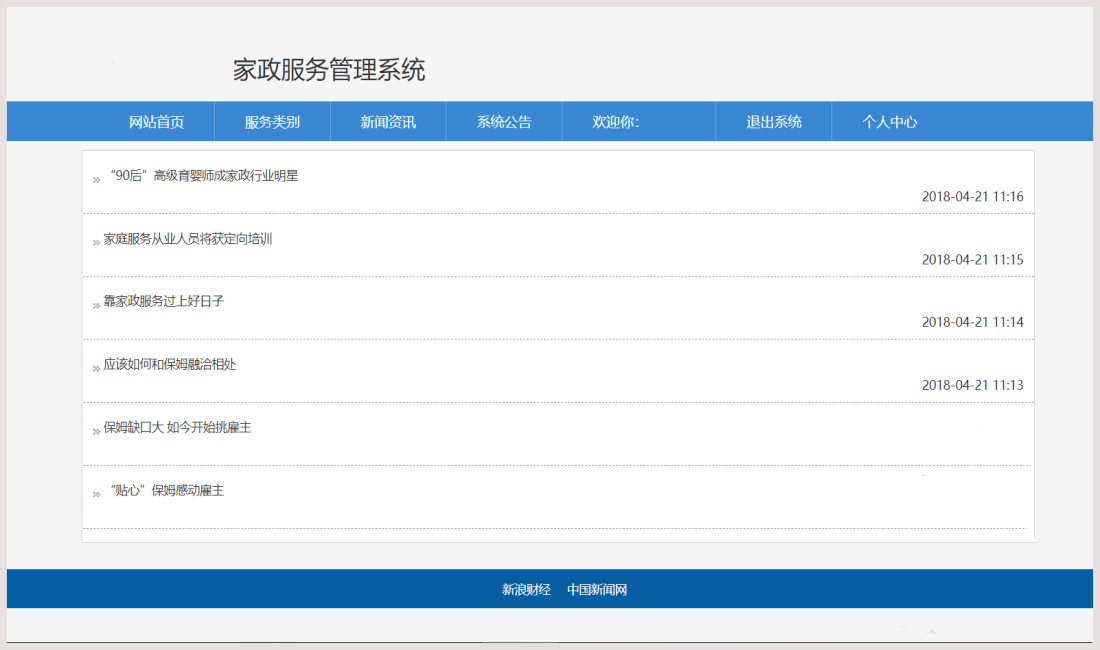The width and height of the screenshot is (1100, 650).
Task: Select 退出系统 to log out
Action: pyautogui.click(x=774, y=122)
